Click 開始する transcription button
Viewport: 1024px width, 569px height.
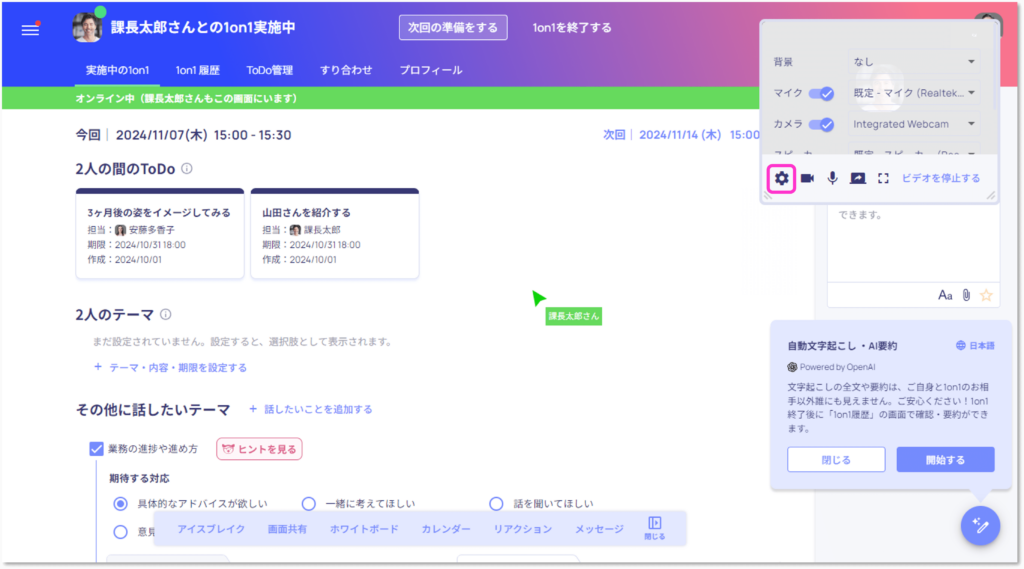point(945,459)
